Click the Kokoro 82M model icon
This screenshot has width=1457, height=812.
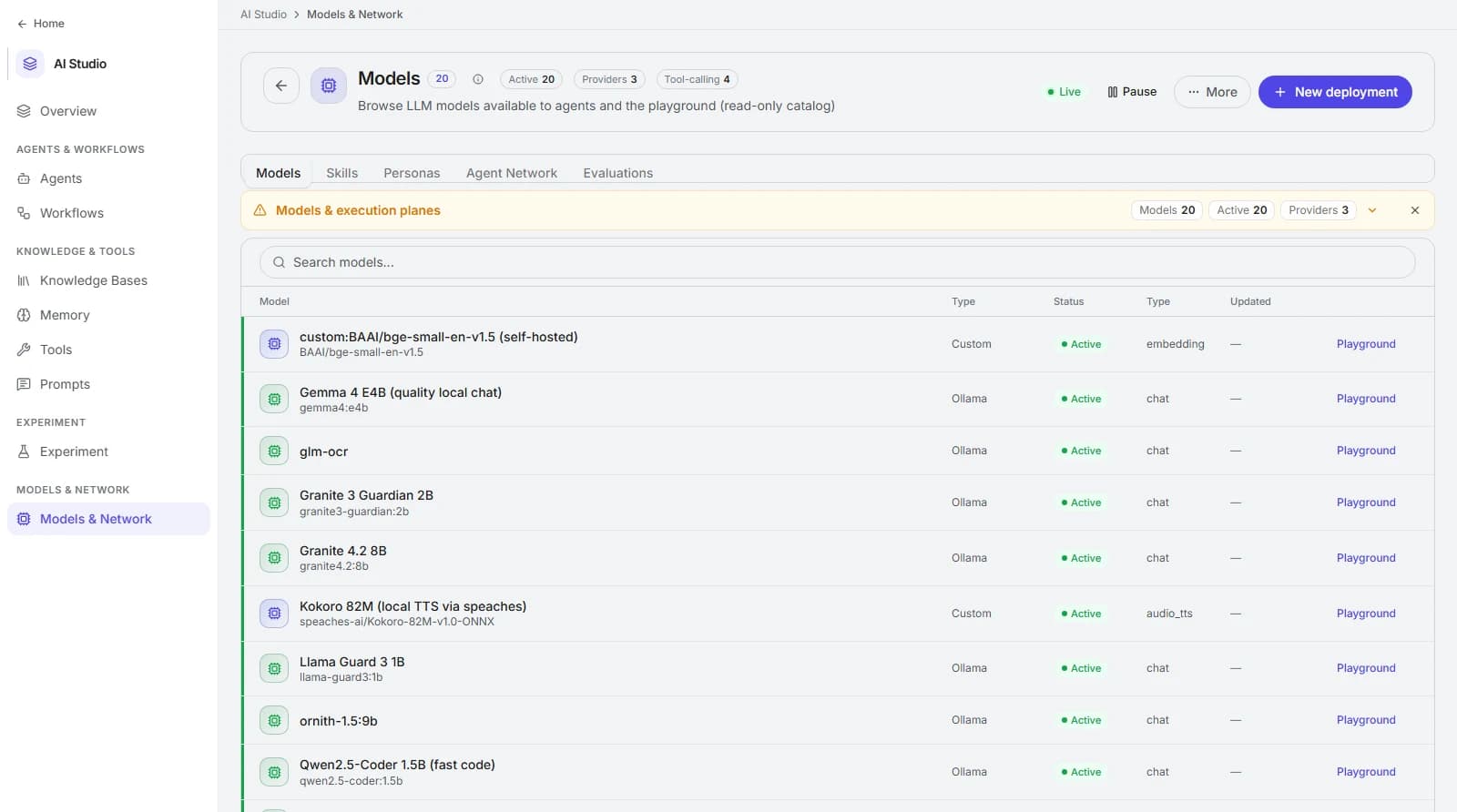point(274,614)
